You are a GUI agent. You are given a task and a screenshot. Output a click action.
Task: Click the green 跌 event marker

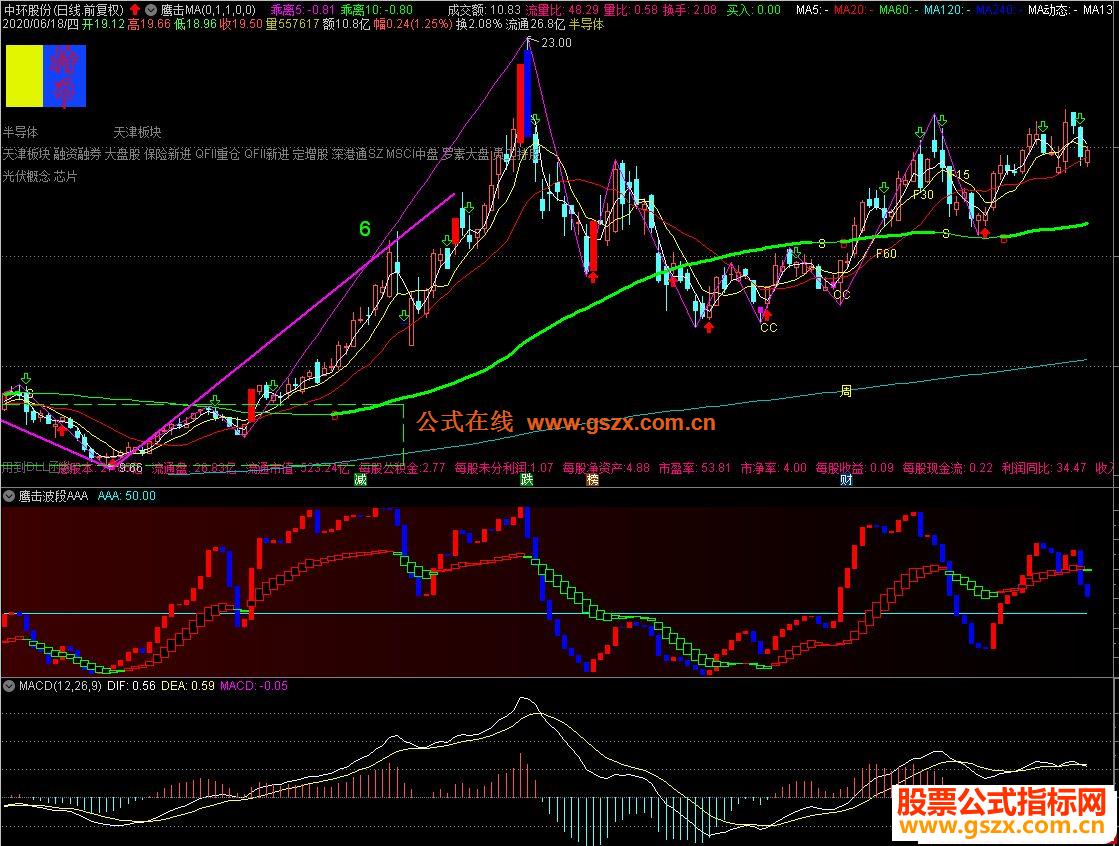pos(527,480)
